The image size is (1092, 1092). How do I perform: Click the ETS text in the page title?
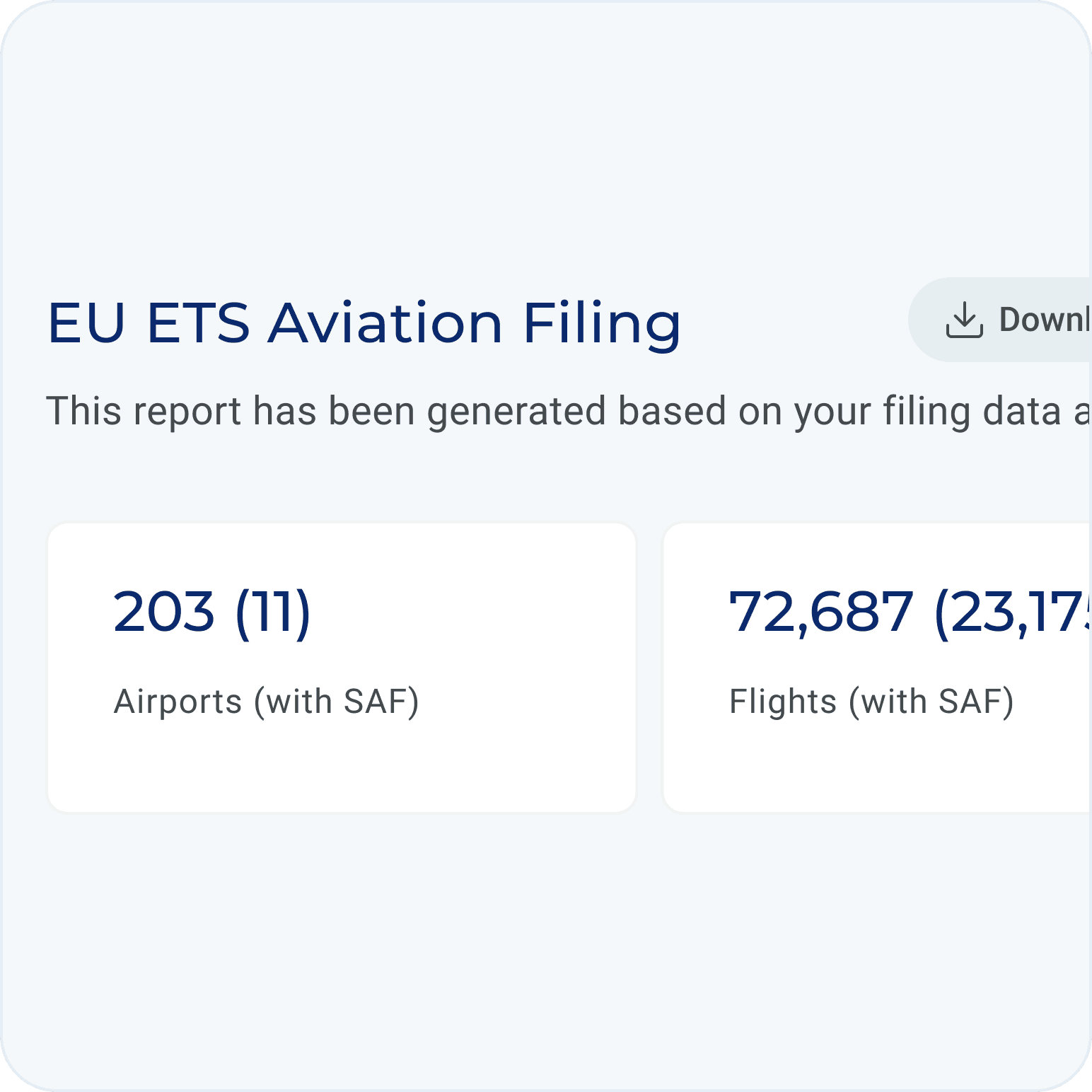pos(198,323)
